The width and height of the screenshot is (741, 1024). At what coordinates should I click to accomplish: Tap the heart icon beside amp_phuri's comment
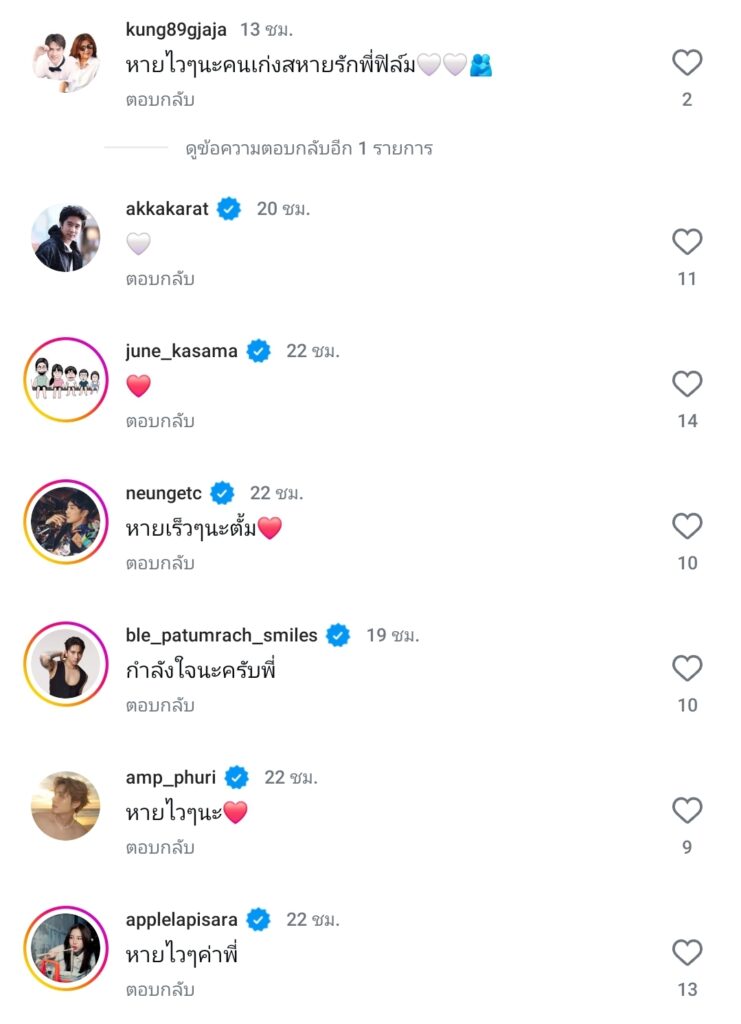pos(687,810)
